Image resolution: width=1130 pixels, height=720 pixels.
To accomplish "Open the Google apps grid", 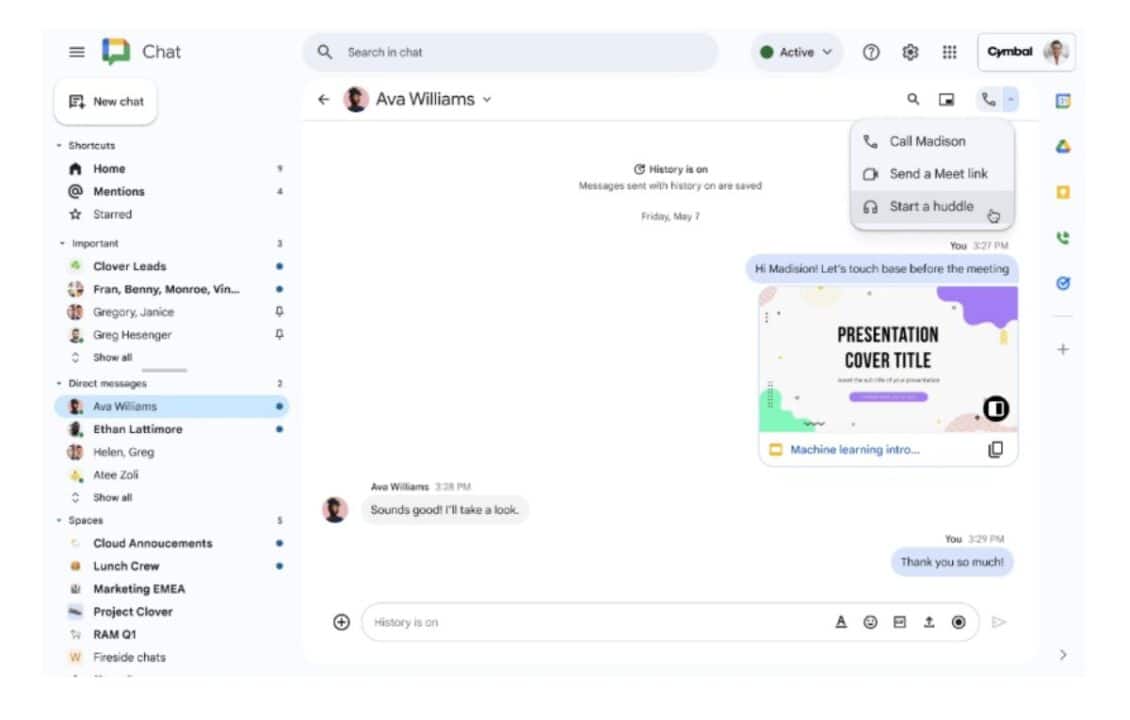I will point(949,52).
